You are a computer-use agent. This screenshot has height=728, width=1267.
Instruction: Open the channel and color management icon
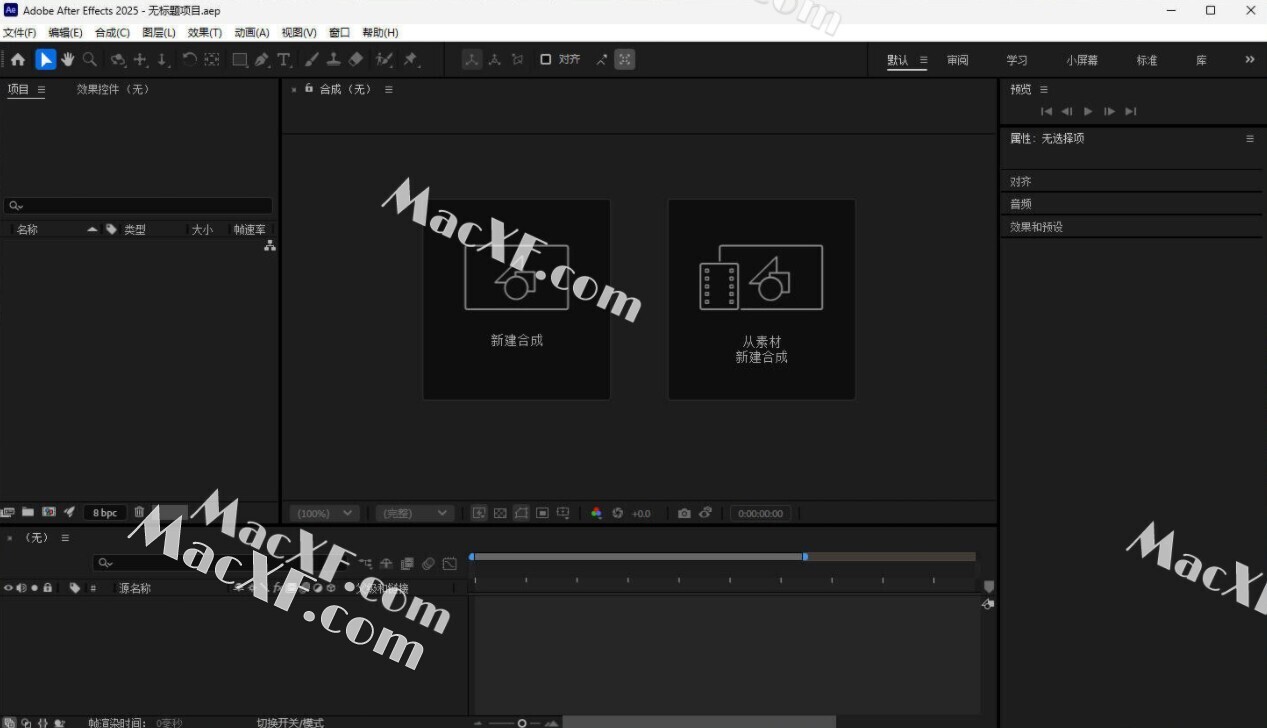click(596, 513)
